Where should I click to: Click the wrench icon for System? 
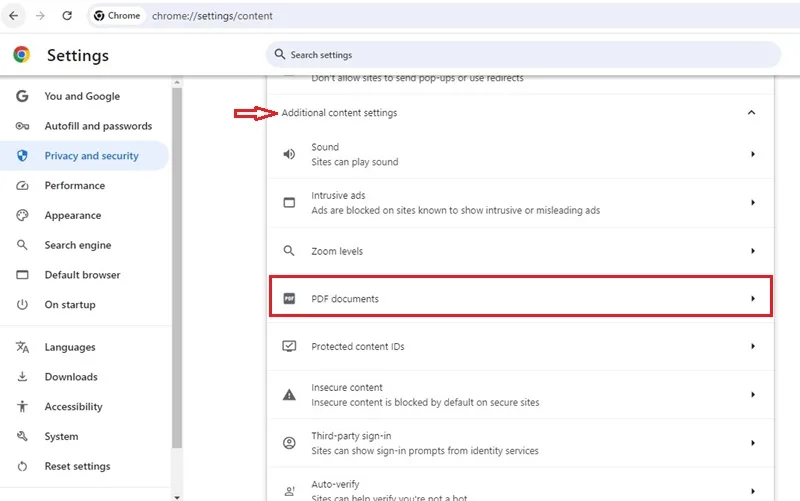tap(22, 436)
